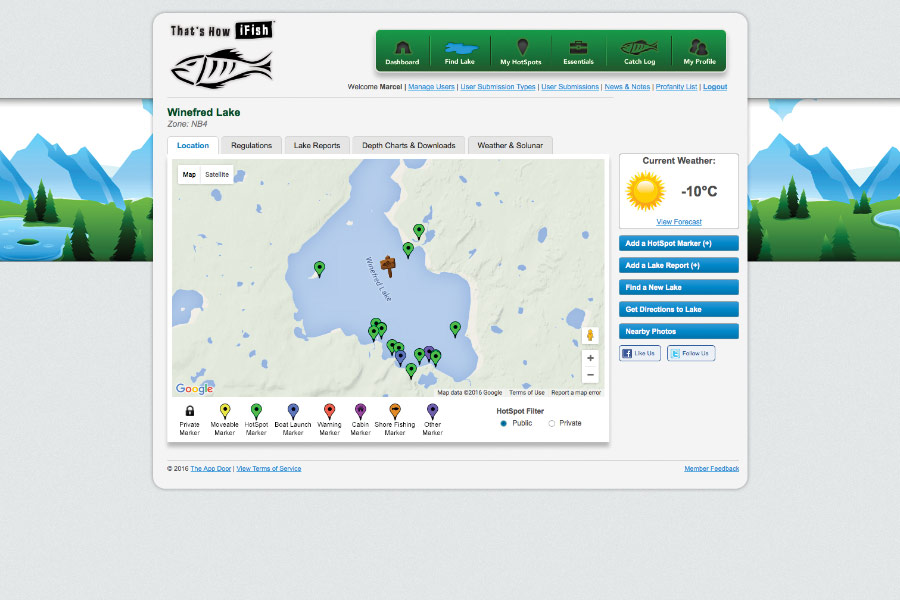Image resolution: width=900 pixels, height=600 pixels.
Task: Open the View Forecast link
Action: click(678, 222)
